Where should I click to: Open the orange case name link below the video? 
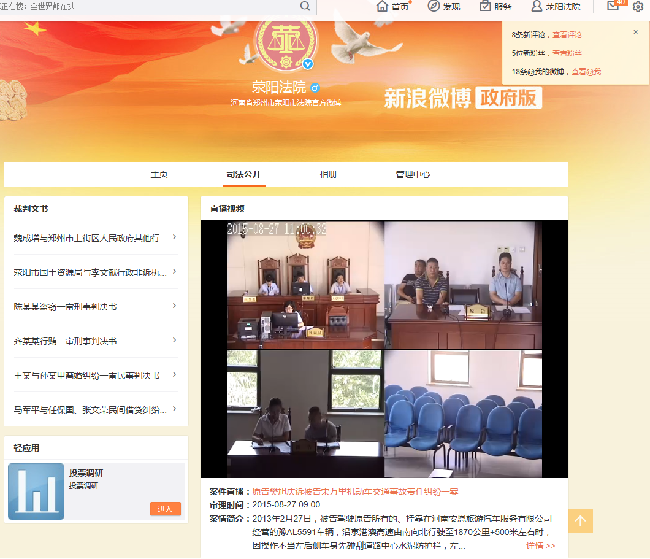[x=355, y=492]
